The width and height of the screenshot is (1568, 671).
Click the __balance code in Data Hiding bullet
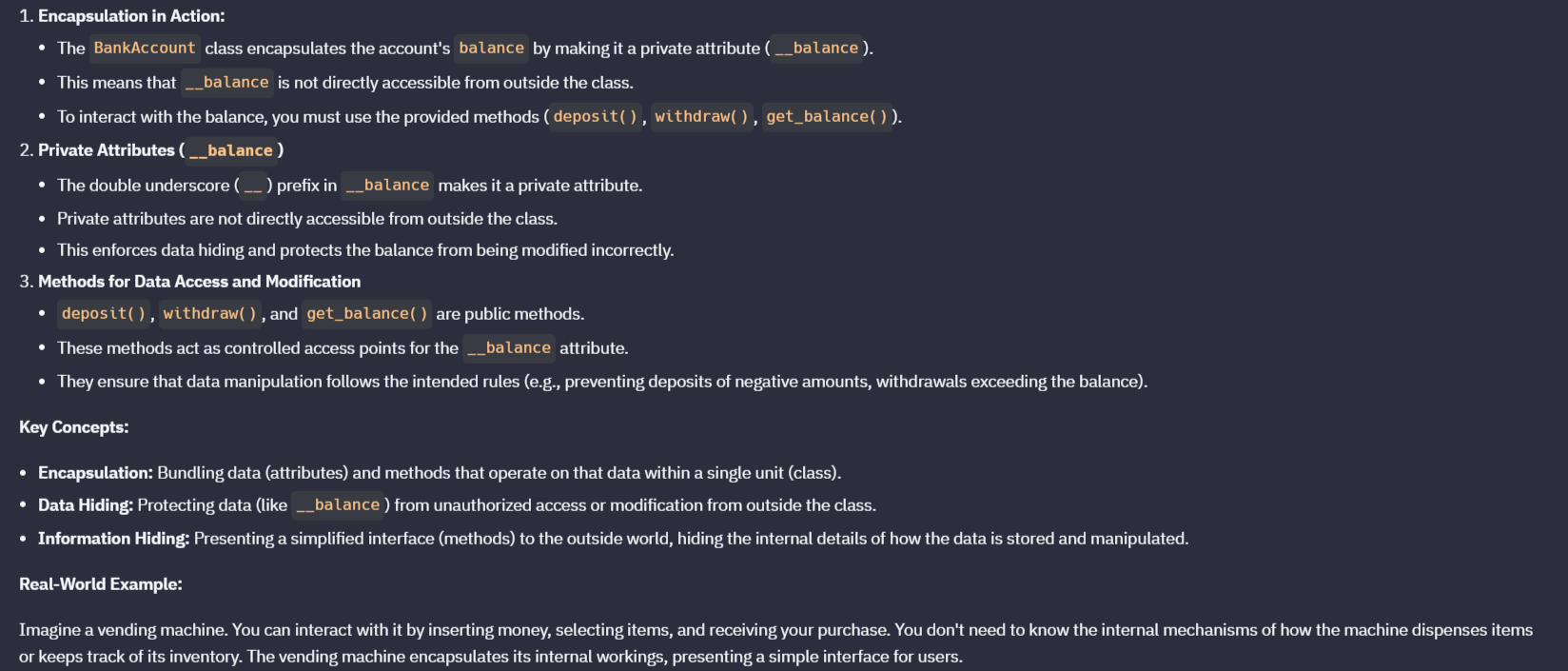pyautogui.click(x=338, y=505)
